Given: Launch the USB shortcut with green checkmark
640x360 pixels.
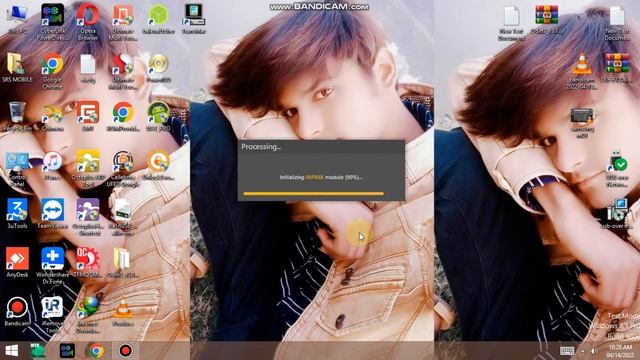Looking at the screenshot, I should (x=617, y=168).
